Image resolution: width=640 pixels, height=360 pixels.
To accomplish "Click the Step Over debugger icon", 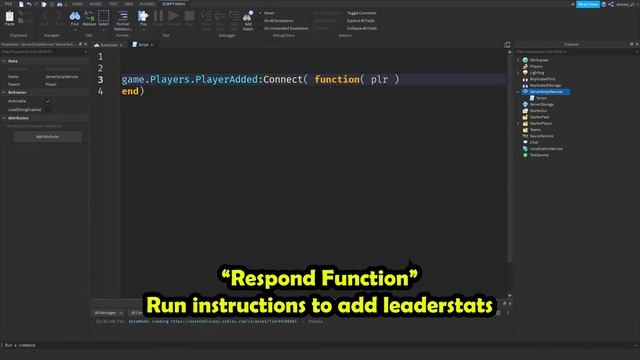I will (220, 16).
